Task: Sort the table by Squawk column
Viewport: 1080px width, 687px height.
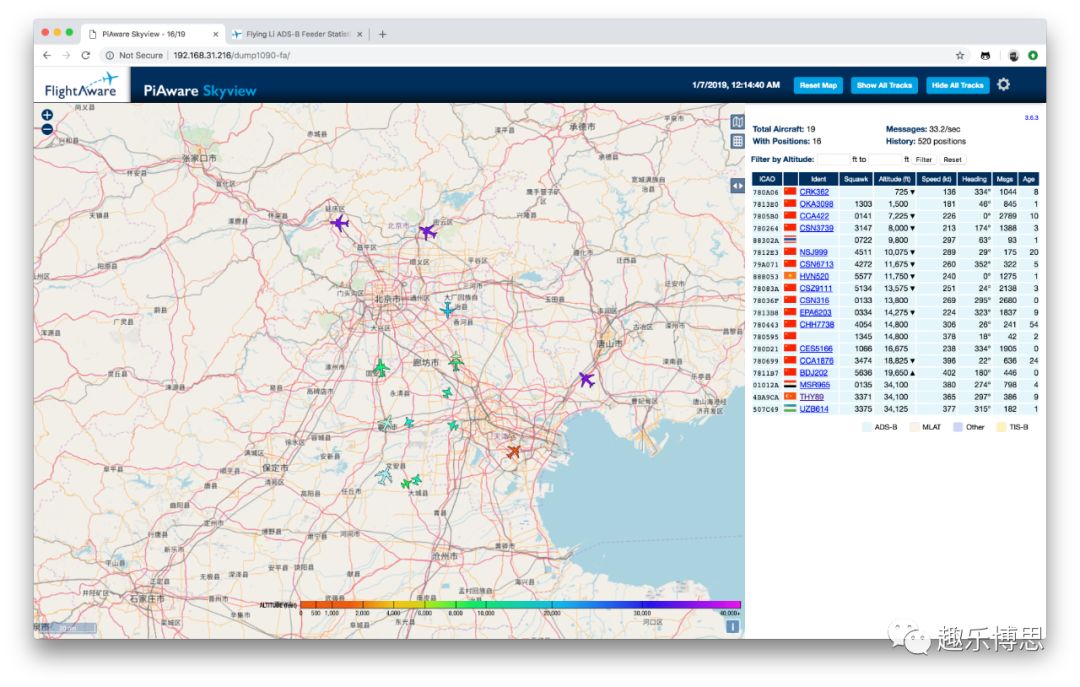Action: click(x=856, y=179)
